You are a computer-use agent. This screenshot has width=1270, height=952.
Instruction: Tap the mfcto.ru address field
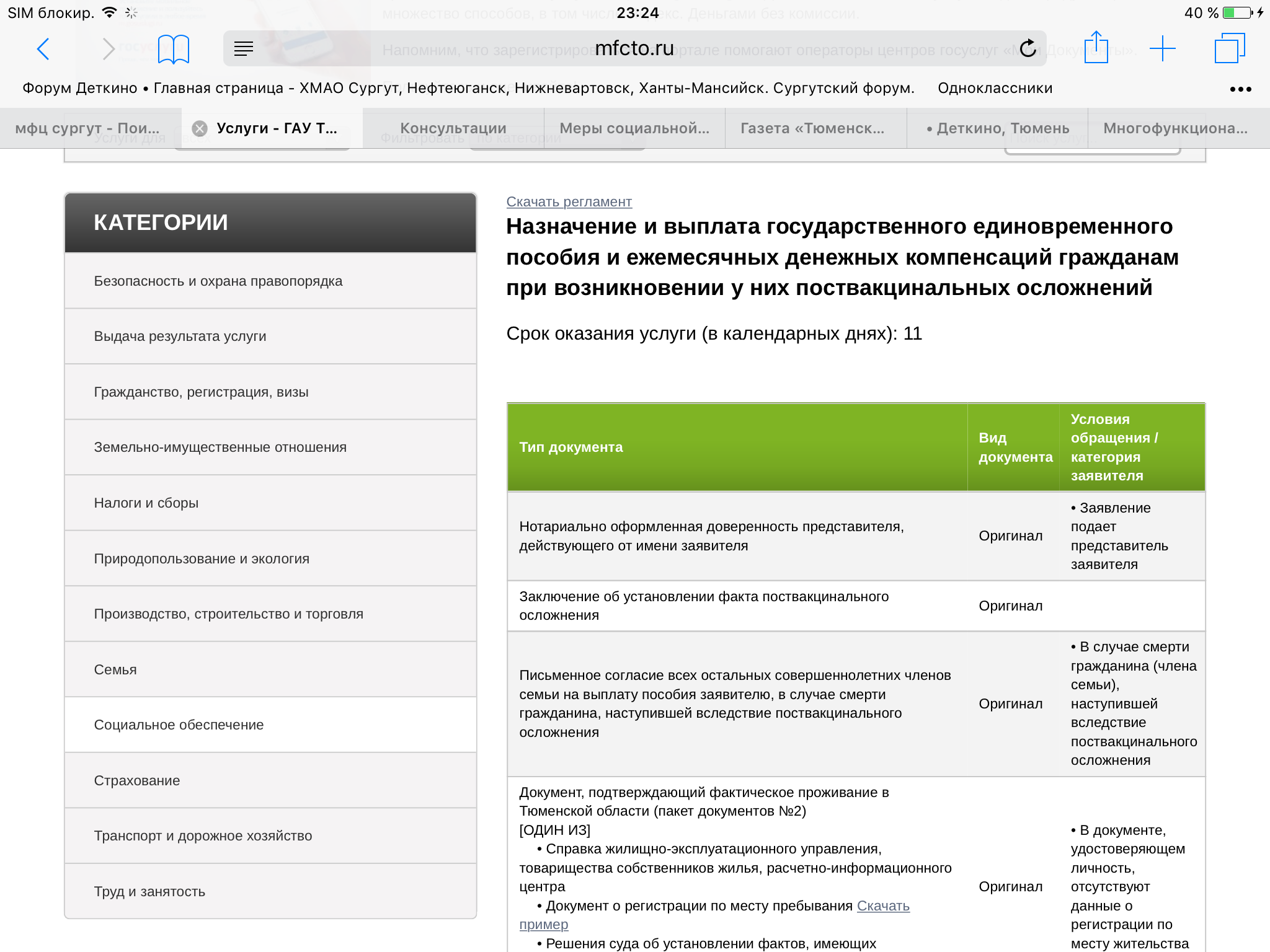634,48
